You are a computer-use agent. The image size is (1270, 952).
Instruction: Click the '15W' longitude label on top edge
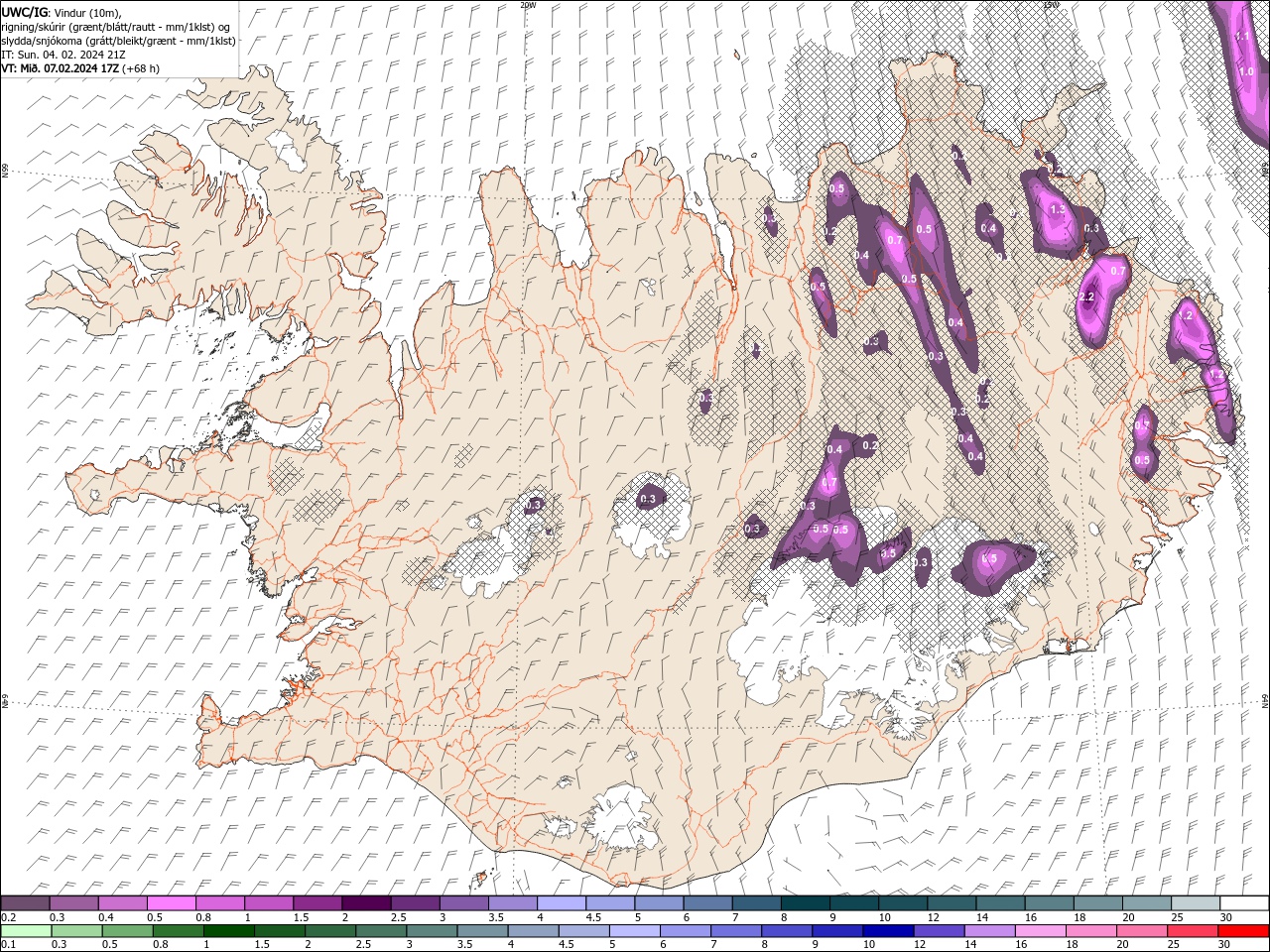1051,5
